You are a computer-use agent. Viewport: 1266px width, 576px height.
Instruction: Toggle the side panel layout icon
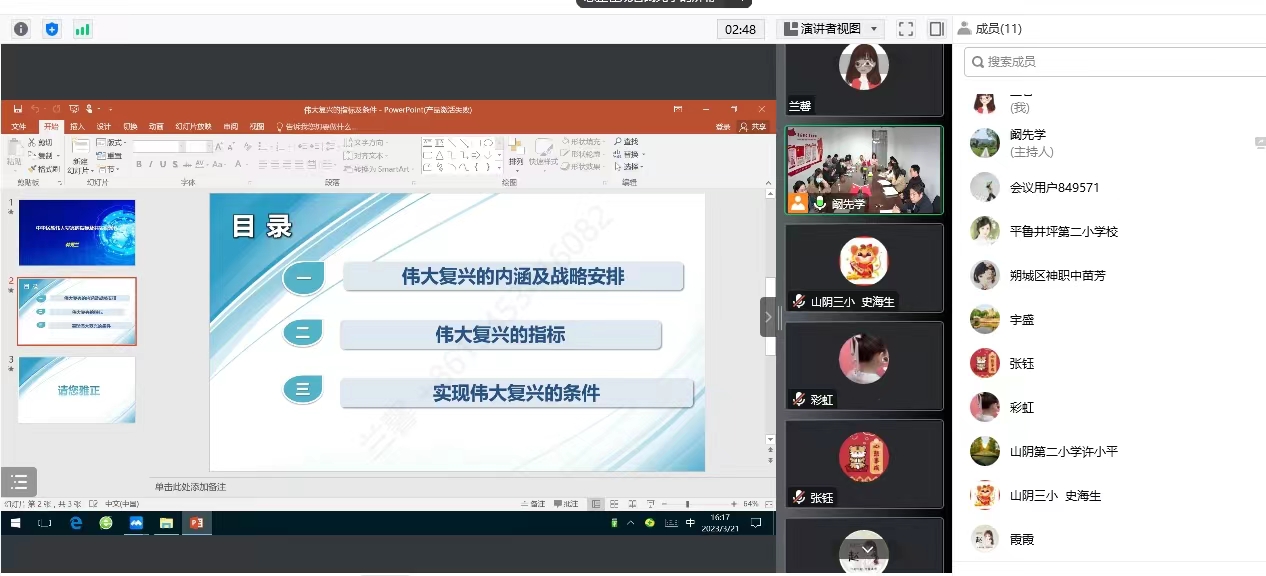tap(936, 29)
